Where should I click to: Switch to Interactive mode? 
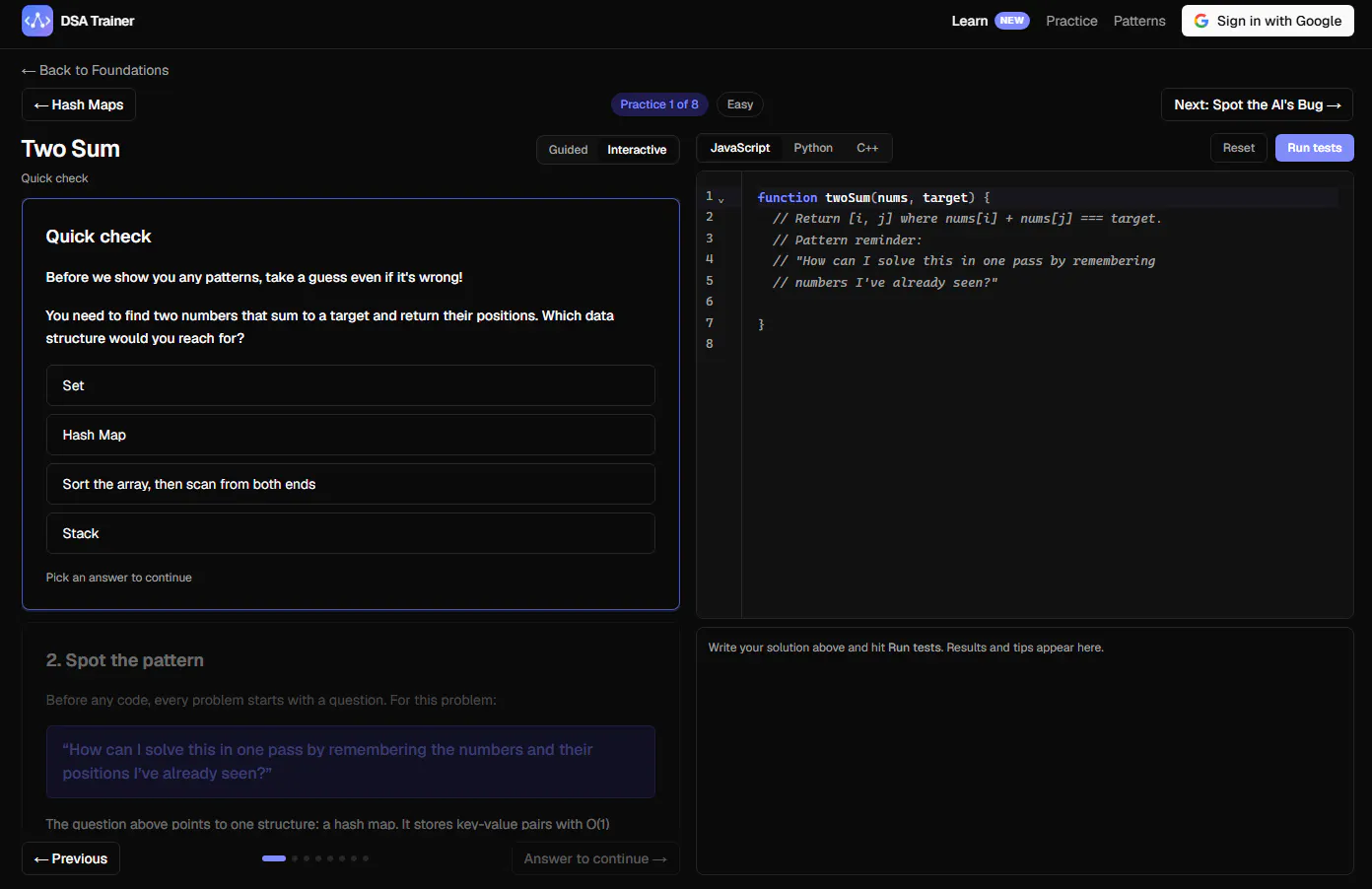tap(637, 150)
